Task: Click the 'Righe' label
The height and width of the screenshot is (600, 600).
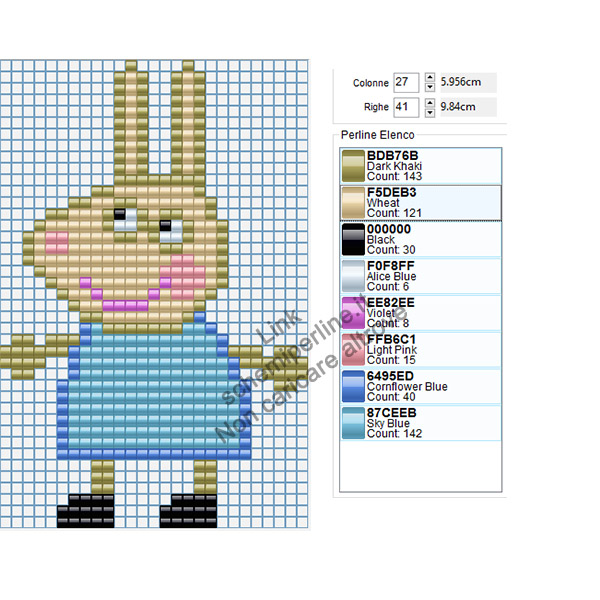Action: [x=376, y=107]
